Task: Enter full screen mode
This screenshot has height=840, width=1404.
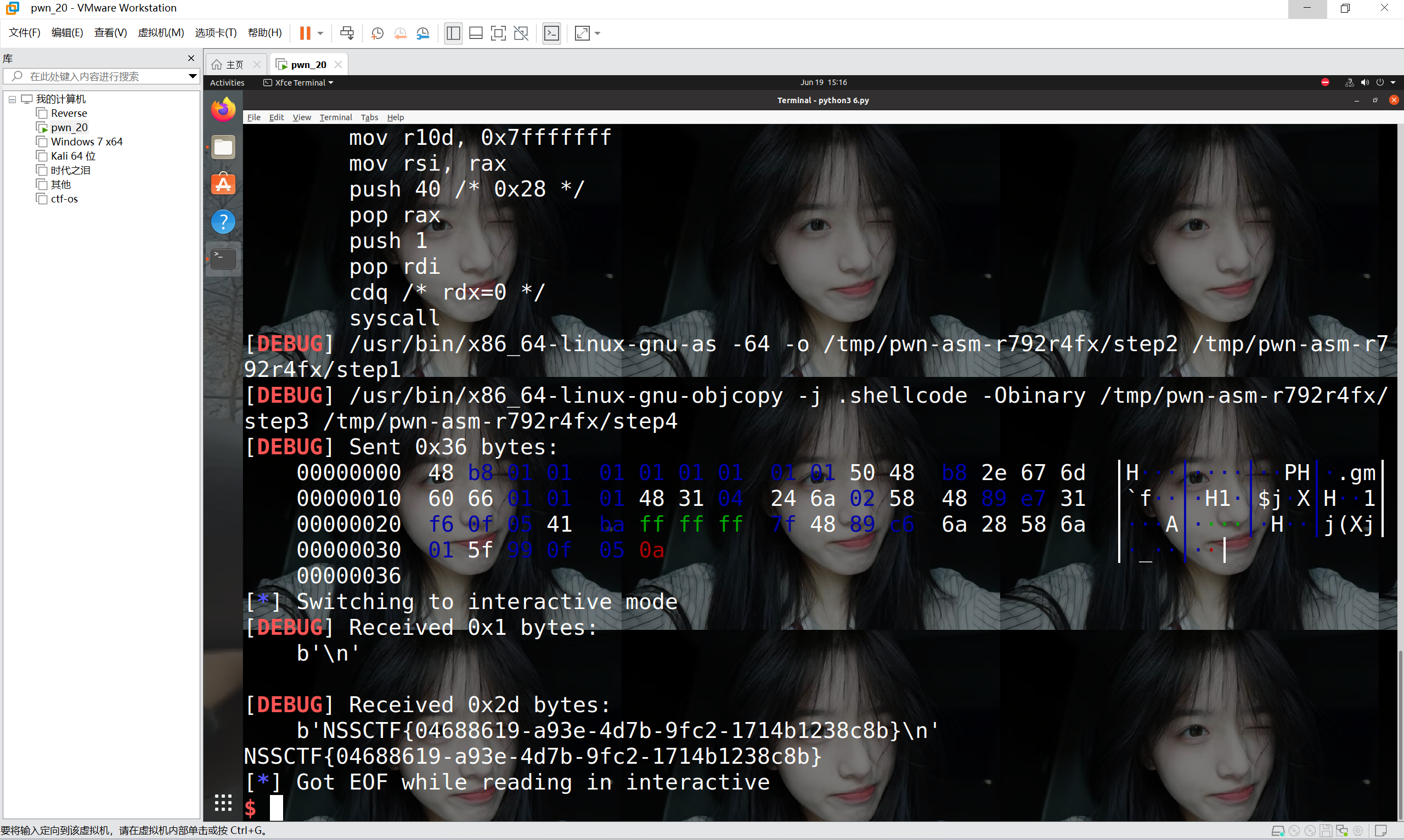Action: [498, 33]
